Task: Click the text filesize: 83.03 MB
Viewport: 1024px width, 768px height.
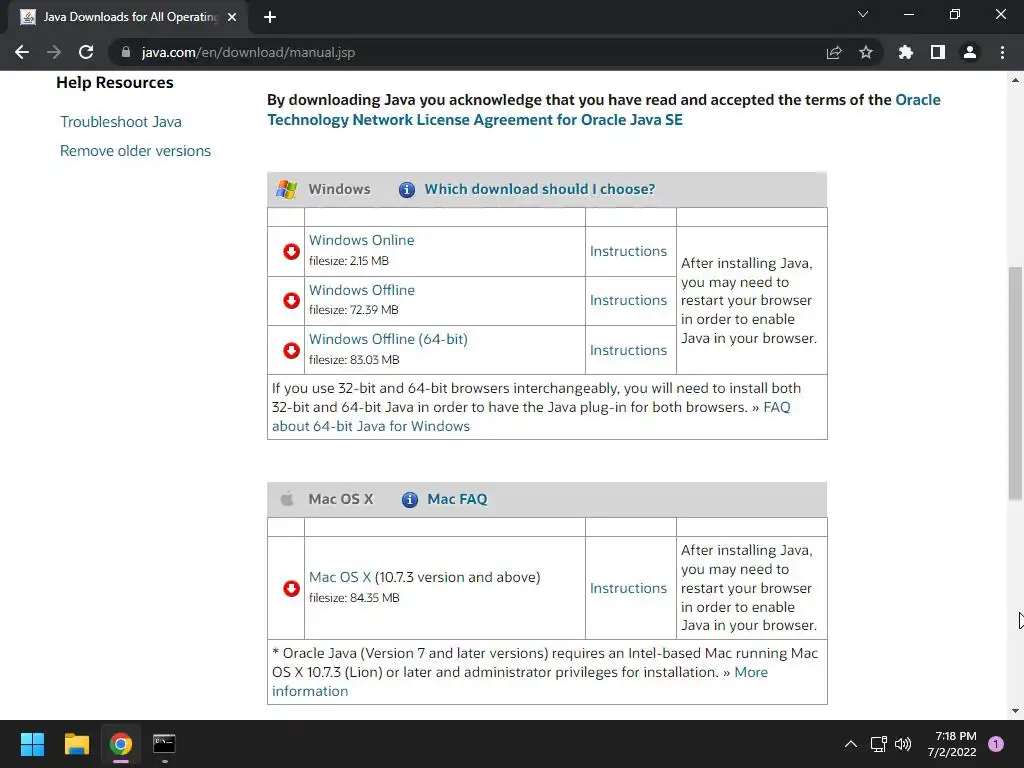Action: point(354,360)
